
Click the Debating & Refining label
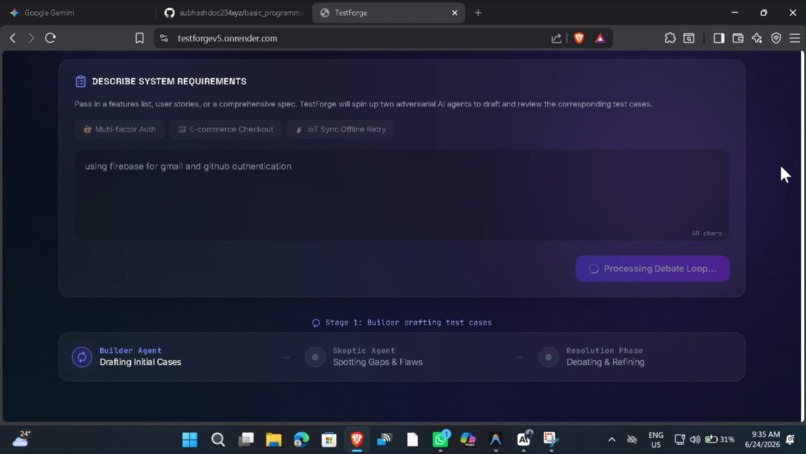pyautogui.click(x=605, y=362)
